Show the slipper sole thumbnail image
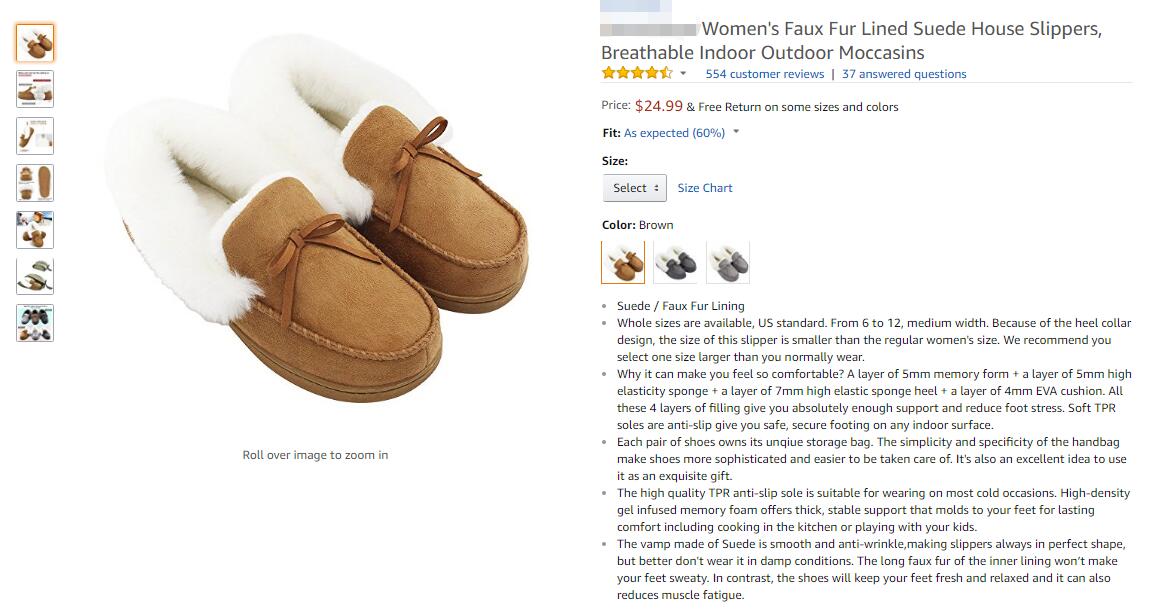 coord(35,183)
